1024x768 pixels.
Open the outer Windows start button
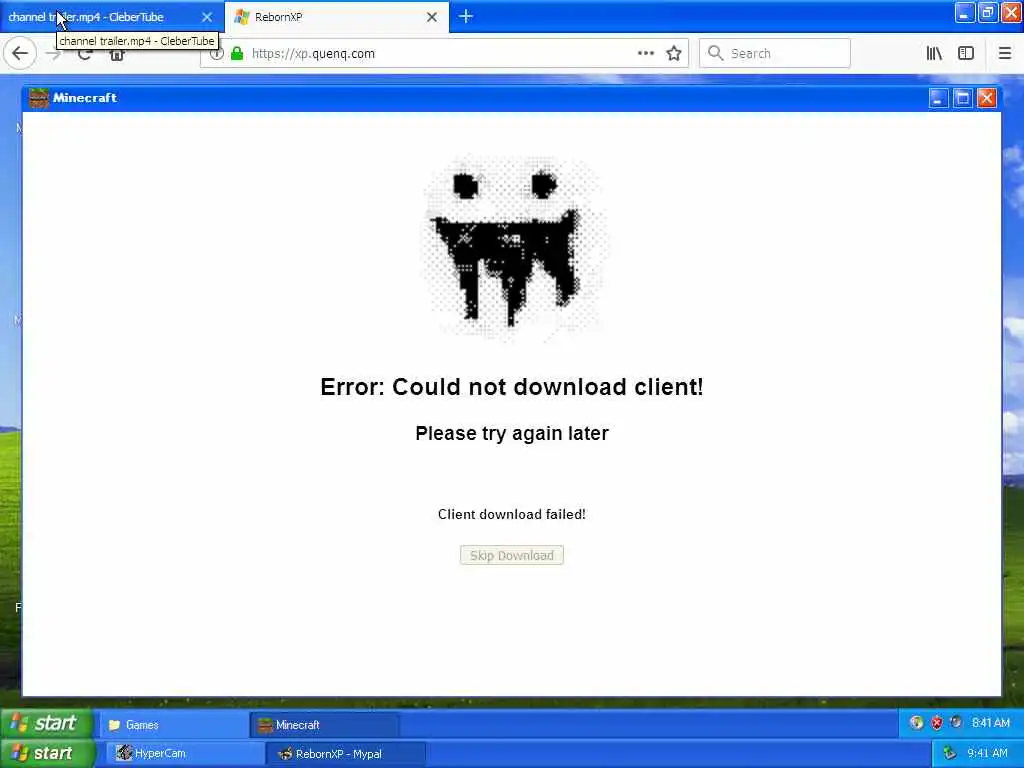[x=47, y=753]
